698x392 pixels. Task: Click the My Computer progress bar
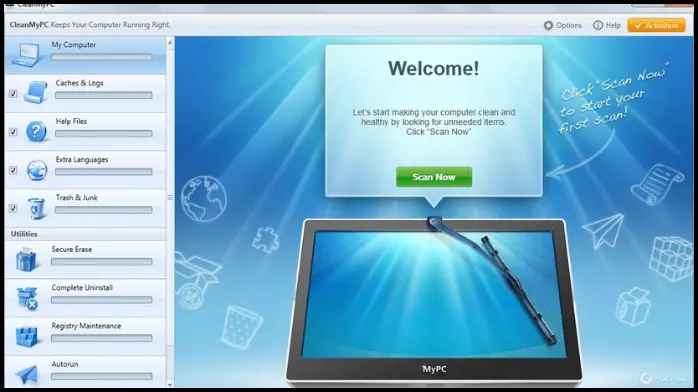click(x=101, y=57)
